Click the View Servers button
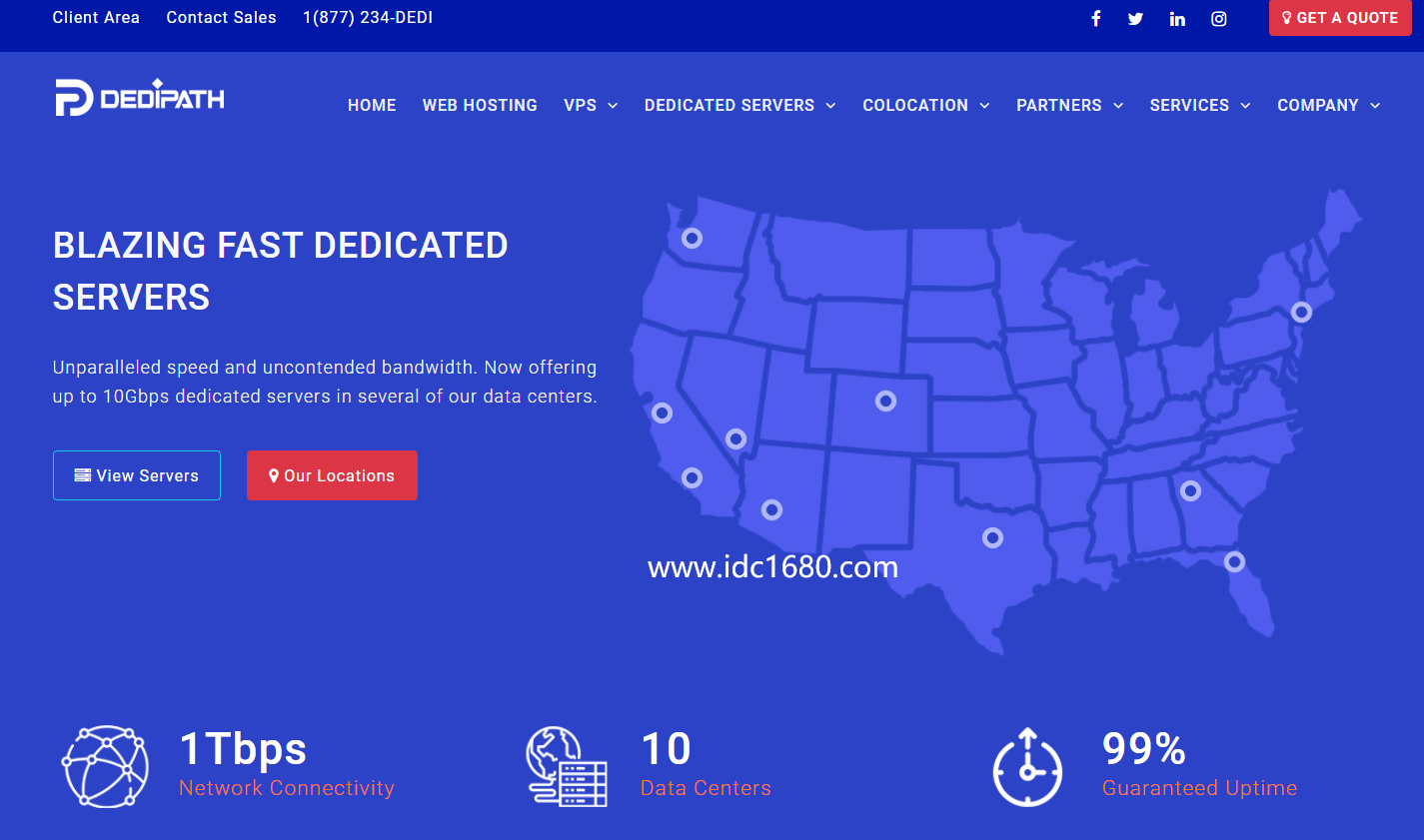Screen dimensions: 1424x840 point(137,475)
